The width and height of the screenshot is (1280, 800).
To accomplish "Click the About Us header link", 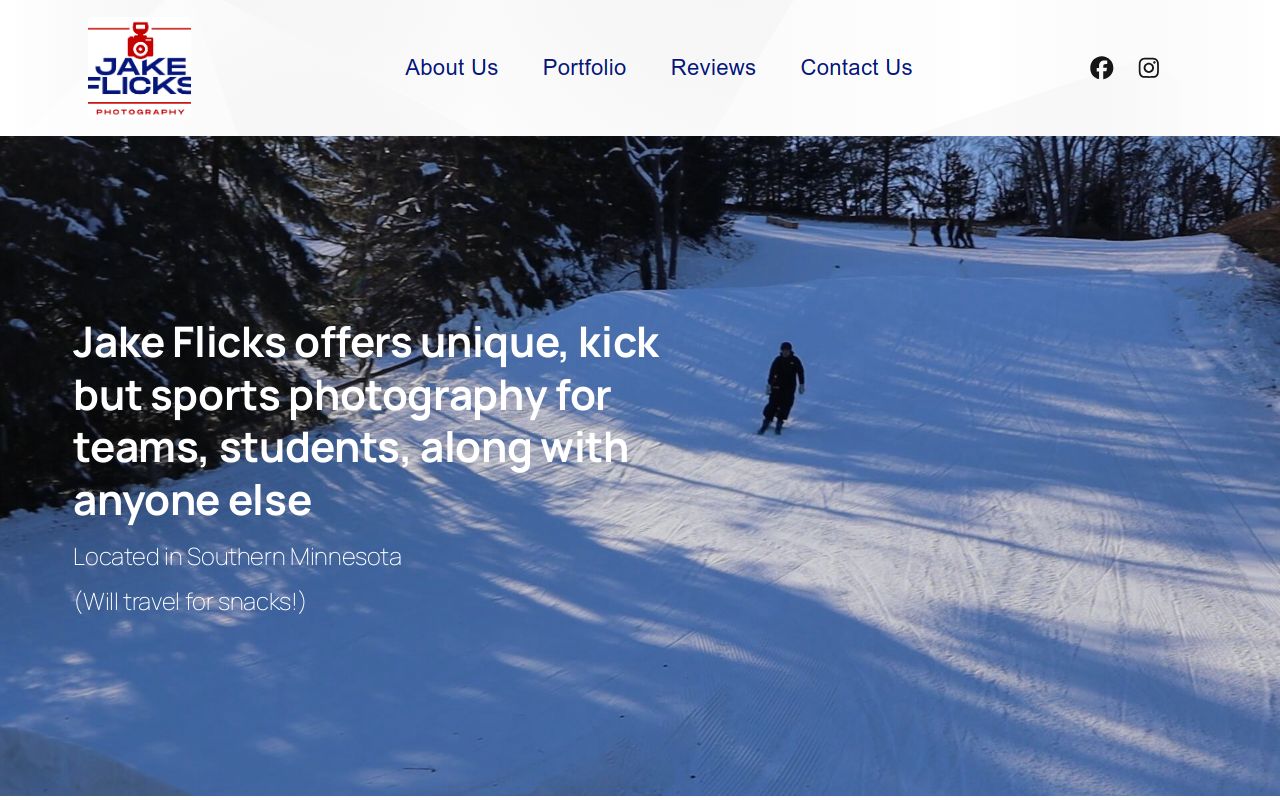I will 451,67.
